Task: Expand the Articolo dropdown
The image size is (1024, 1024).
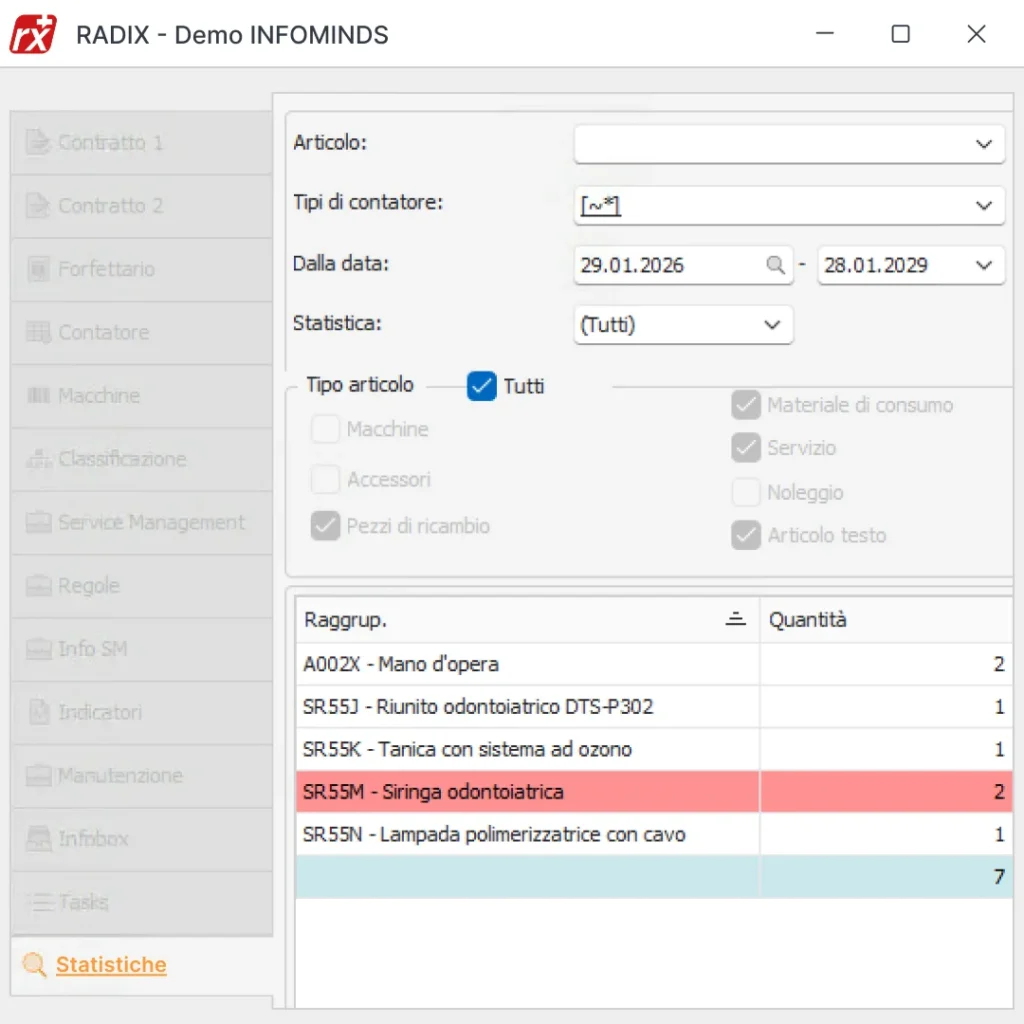Action: (x=983, y=144)
